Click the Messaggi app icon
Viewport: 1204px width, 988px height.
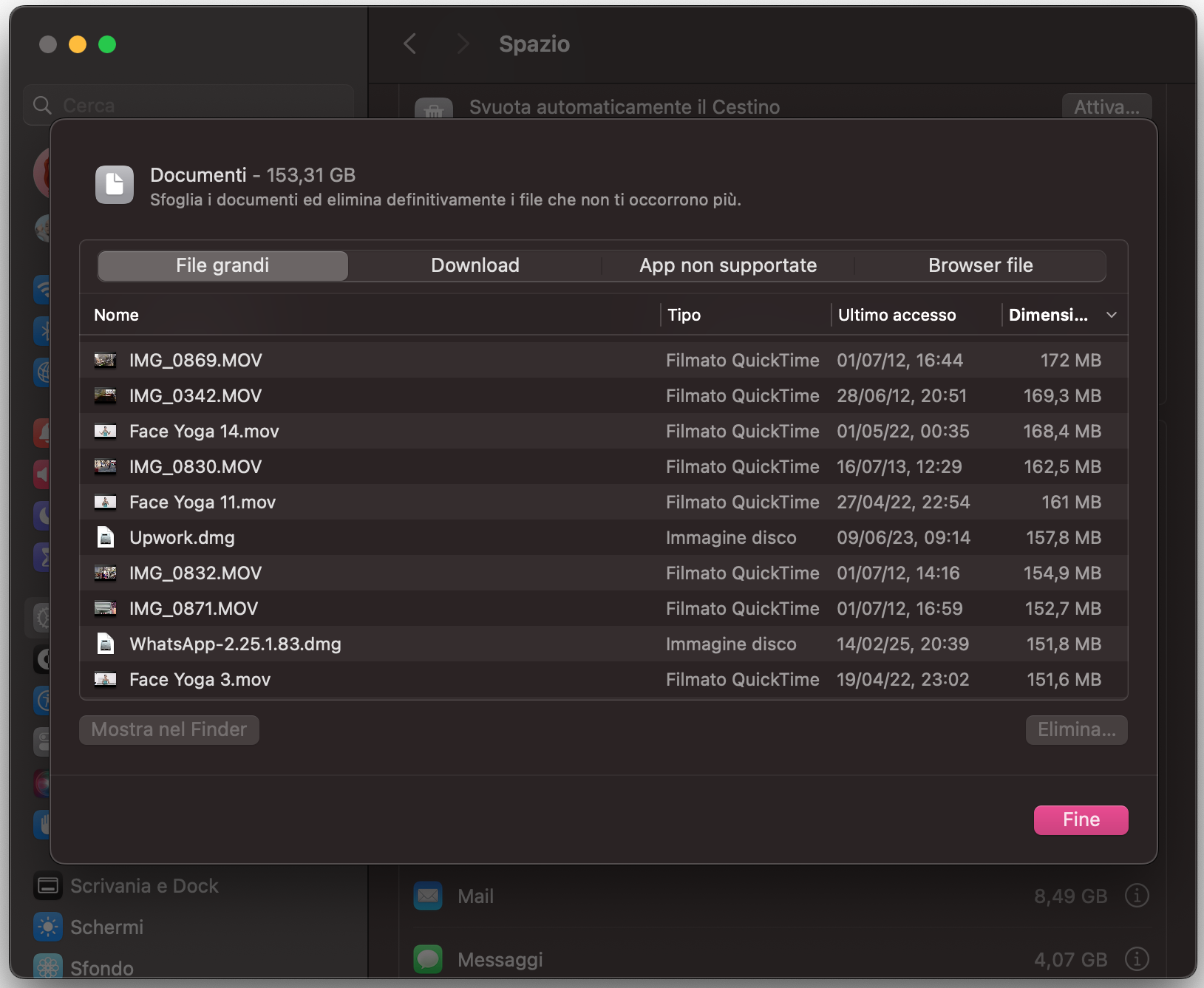(428, 959)
